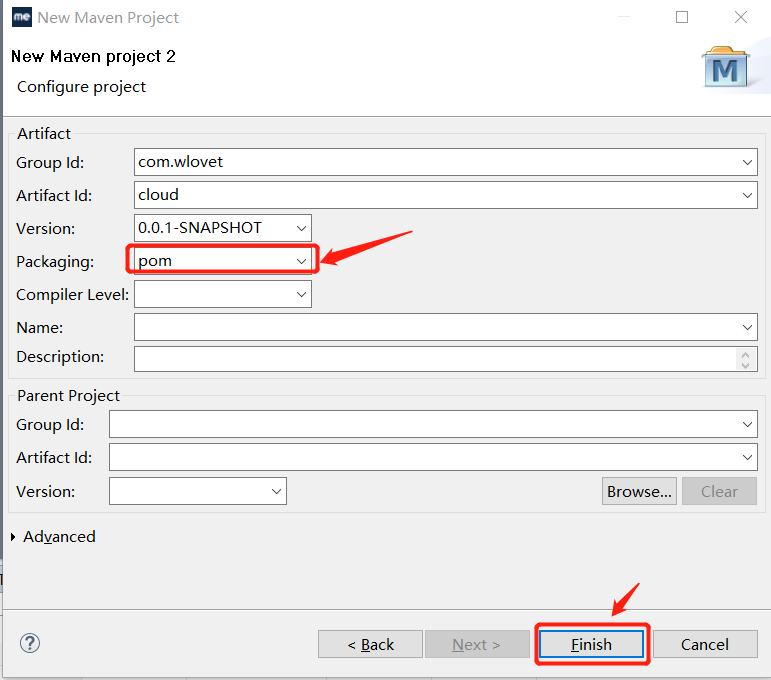Image resolution: width=771 pixels, height=680 pixels.
Task: Click the disabled Clear button
Action: (x=719, y=491)
